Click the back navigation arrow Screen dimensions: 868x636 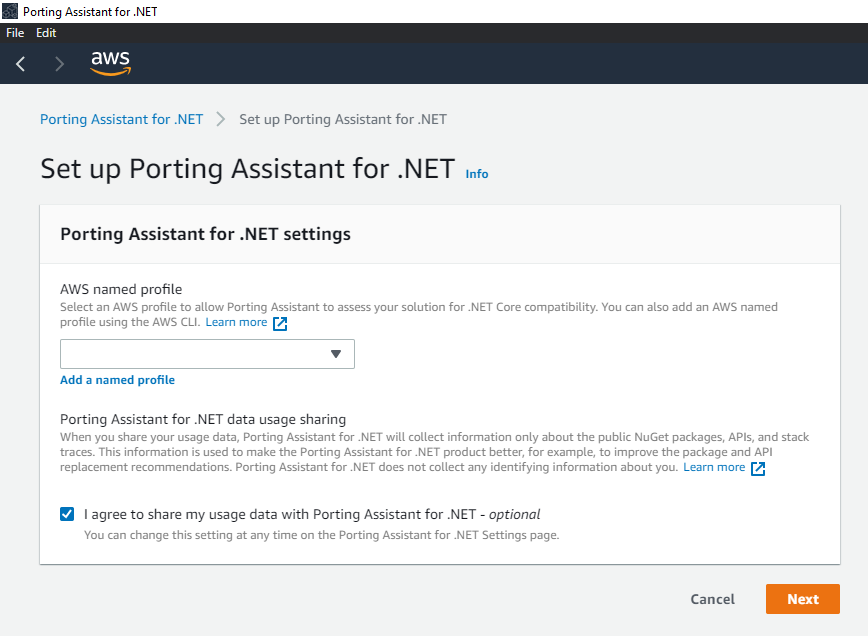[x=20, y=63]
